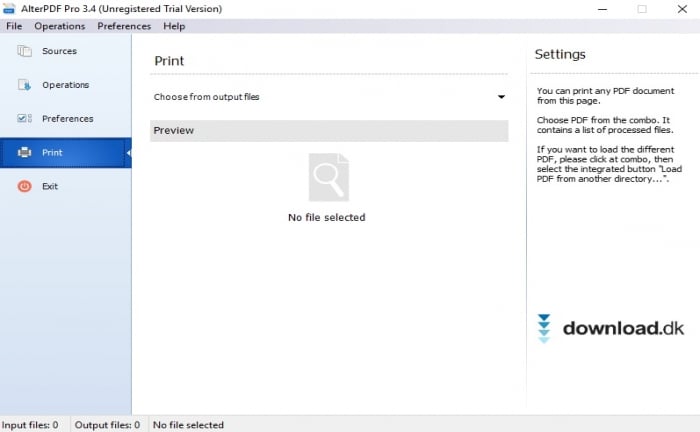This screenshot has height=432, width=700.
Task: Collapse sidebar using arrow beside Print
Action: (128, 153)
